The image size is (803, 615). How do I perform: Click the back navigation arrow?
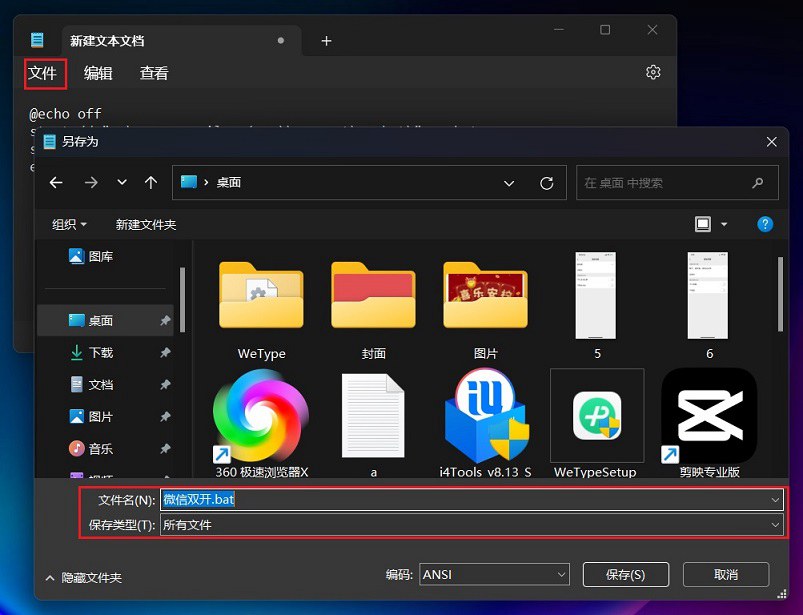[x=56, y=183]
